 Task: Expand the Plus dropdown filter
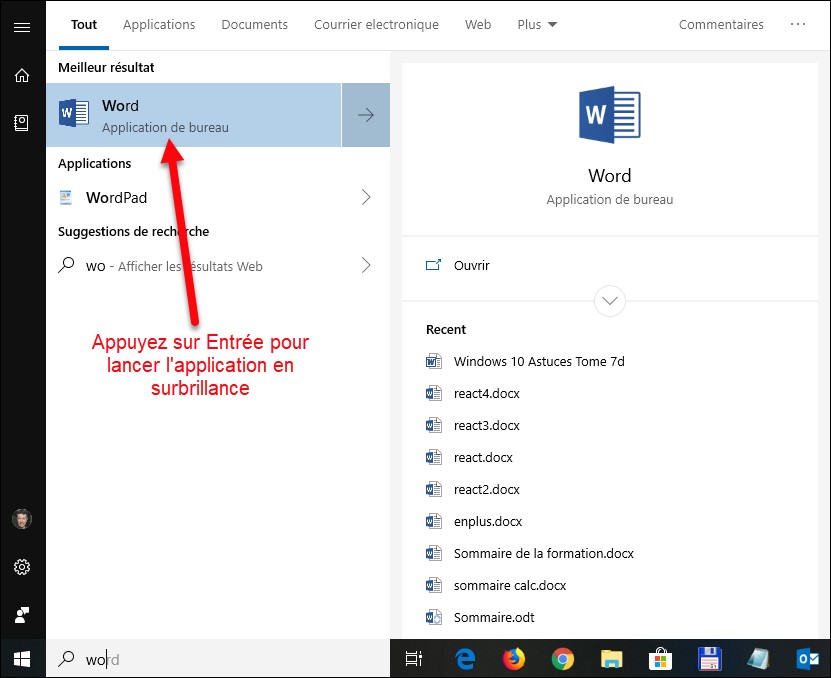coord(537,25)
